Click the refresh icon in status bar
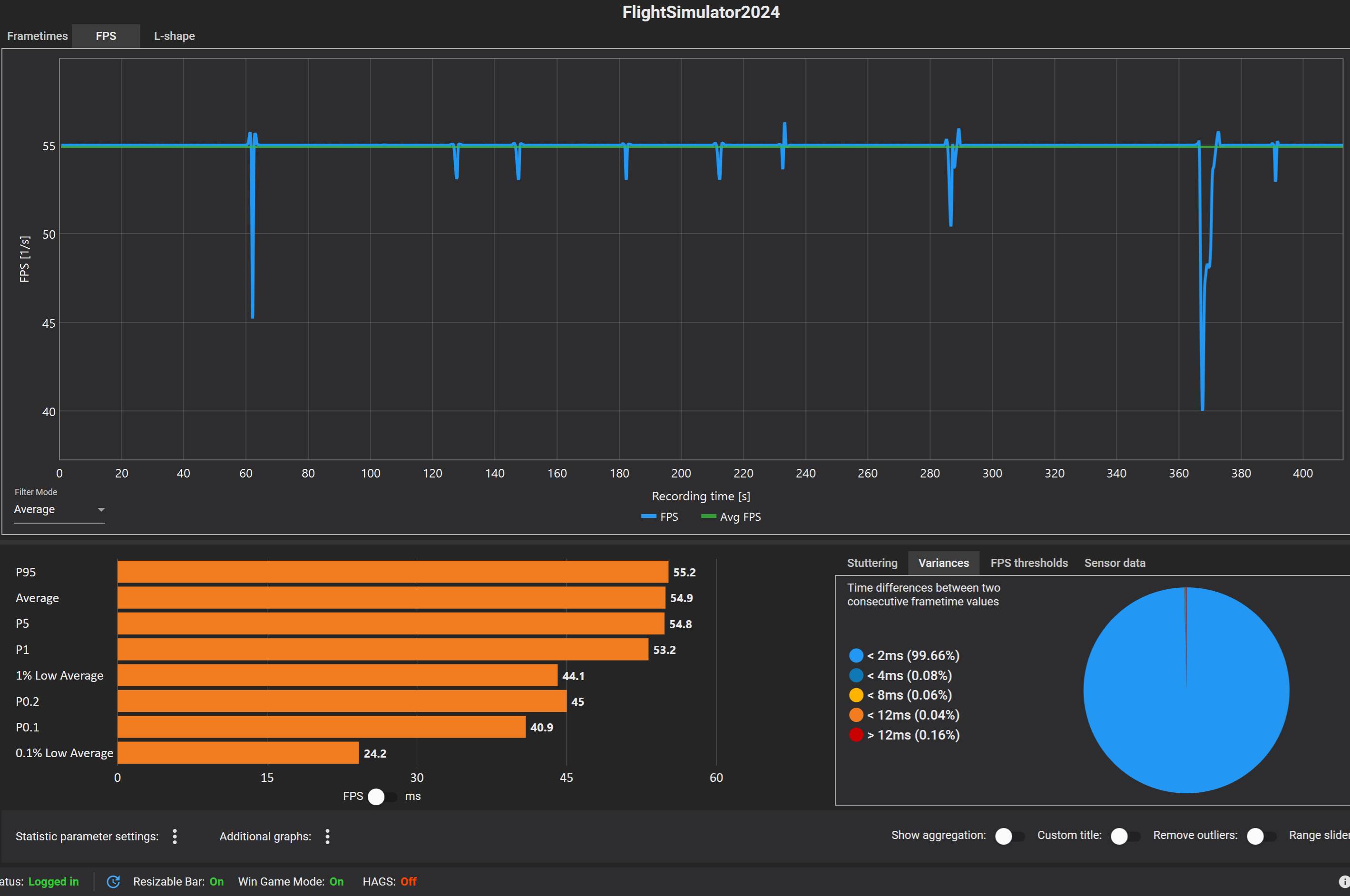Screen dimensions: 1350x896 click(x=113, y=882)
